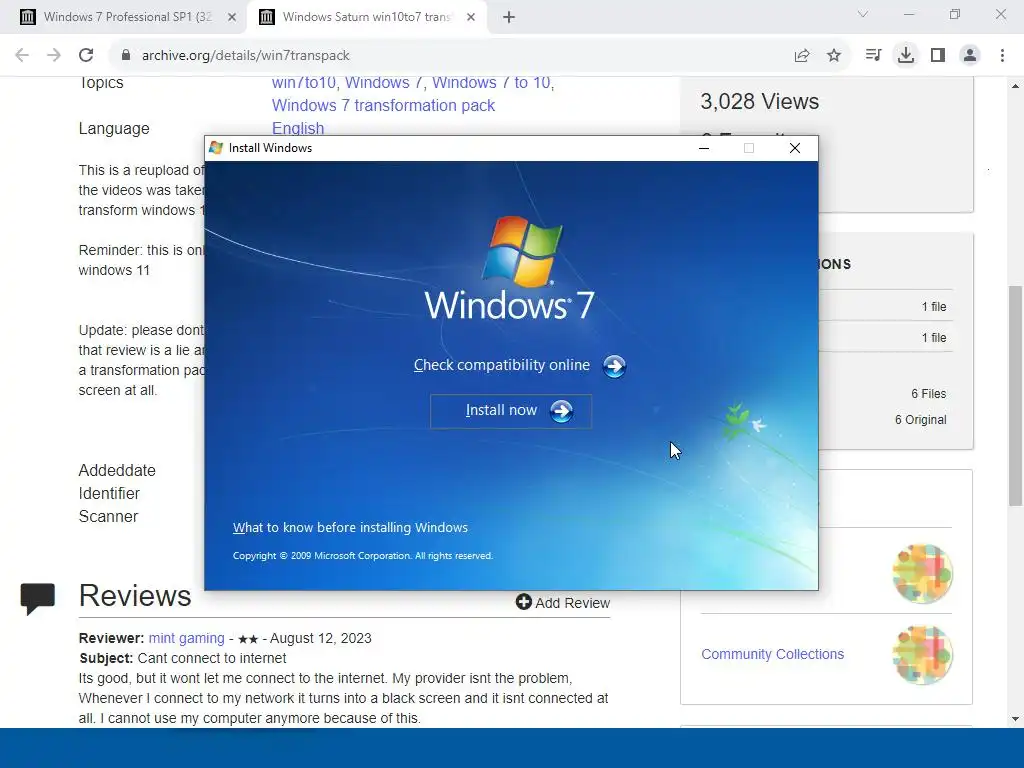Open mint gaming reviewer profile link
1024x768 pixels.
186,638
